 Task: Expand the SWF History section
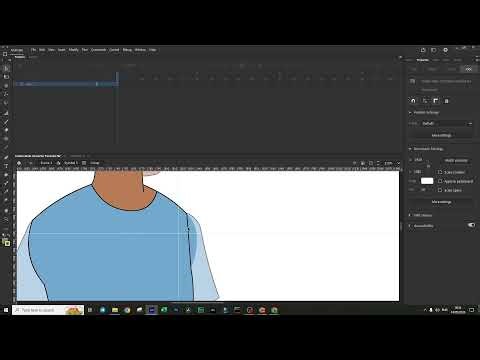(x=410, y=215)
